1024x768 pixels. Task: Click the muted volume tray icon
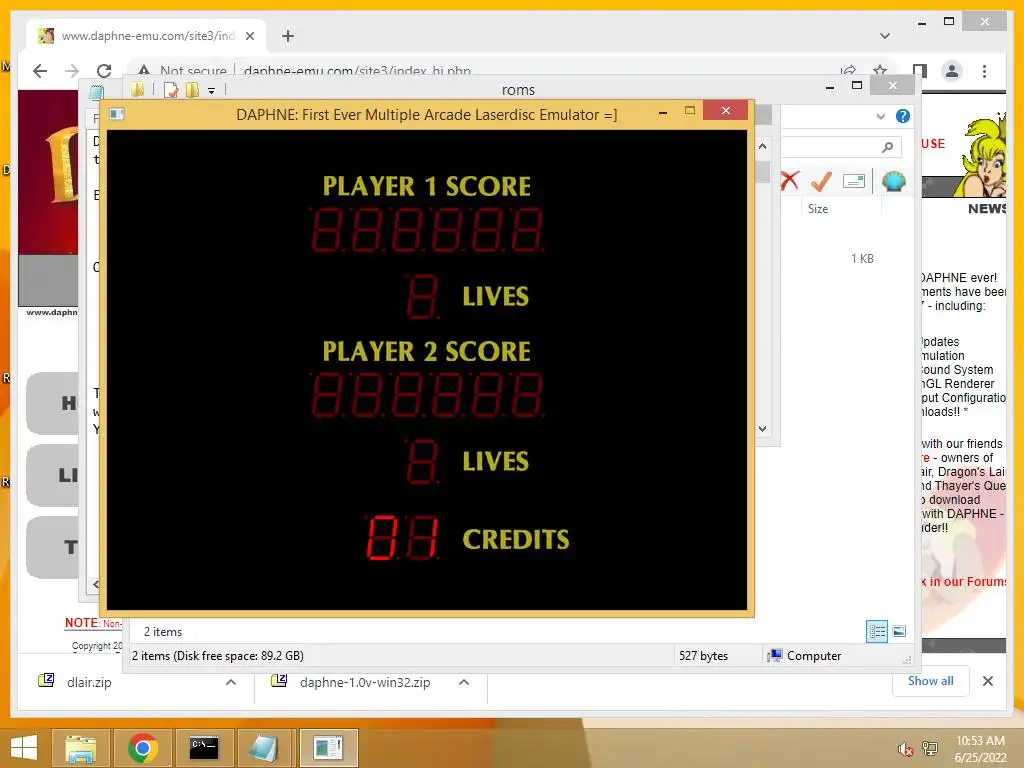pyautogui.click(x=905, y=749)
